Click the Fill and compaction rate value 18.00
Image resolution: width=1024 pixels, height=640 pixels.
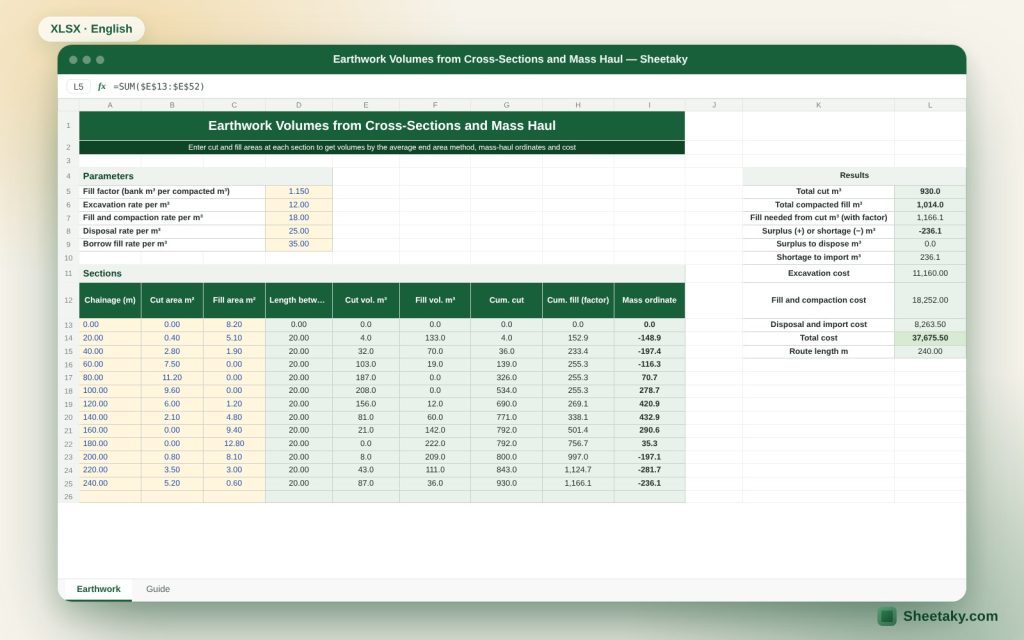click(x=298, y=217)
